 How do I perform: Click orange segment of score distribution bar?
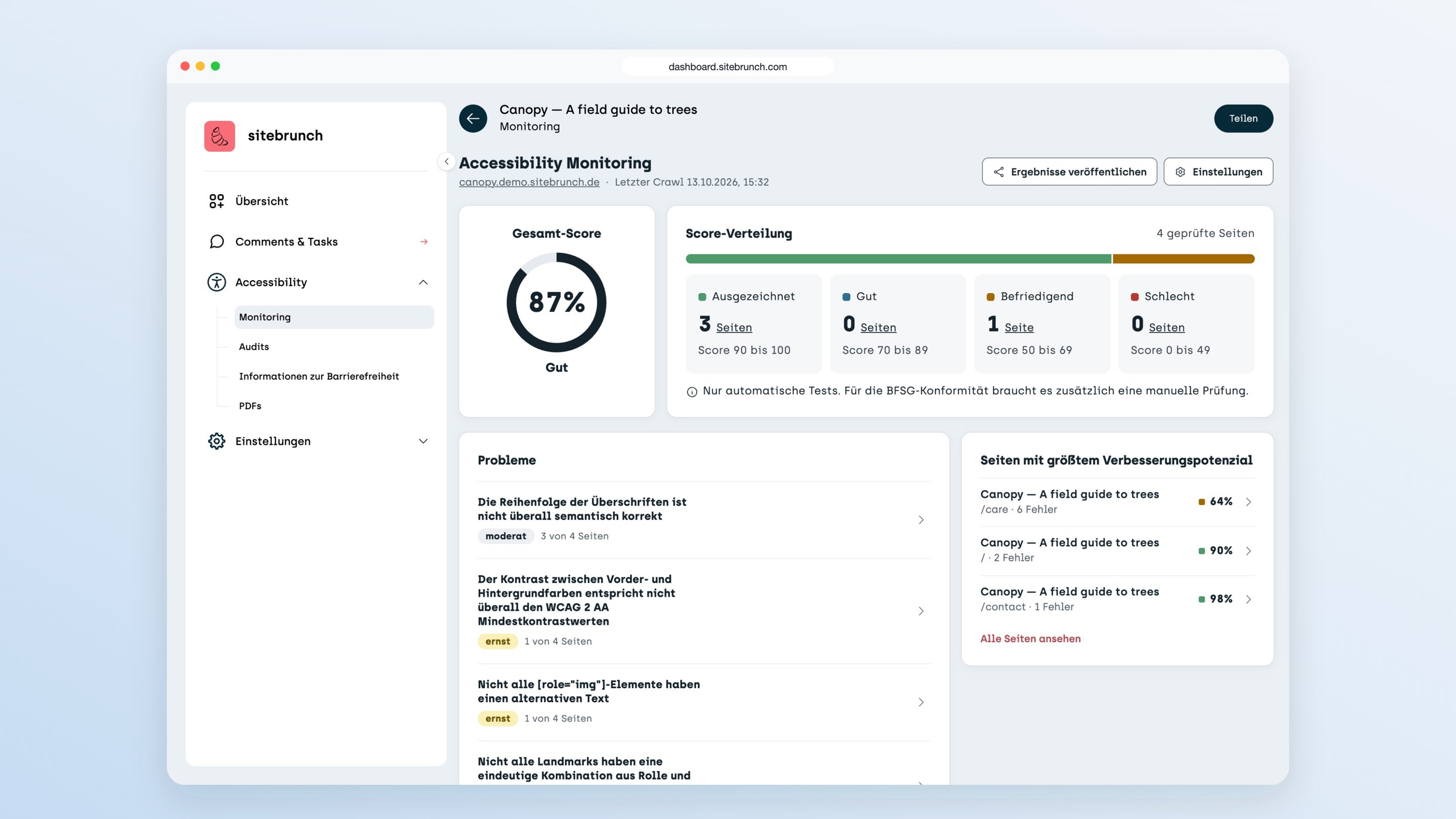(1184, 259)
